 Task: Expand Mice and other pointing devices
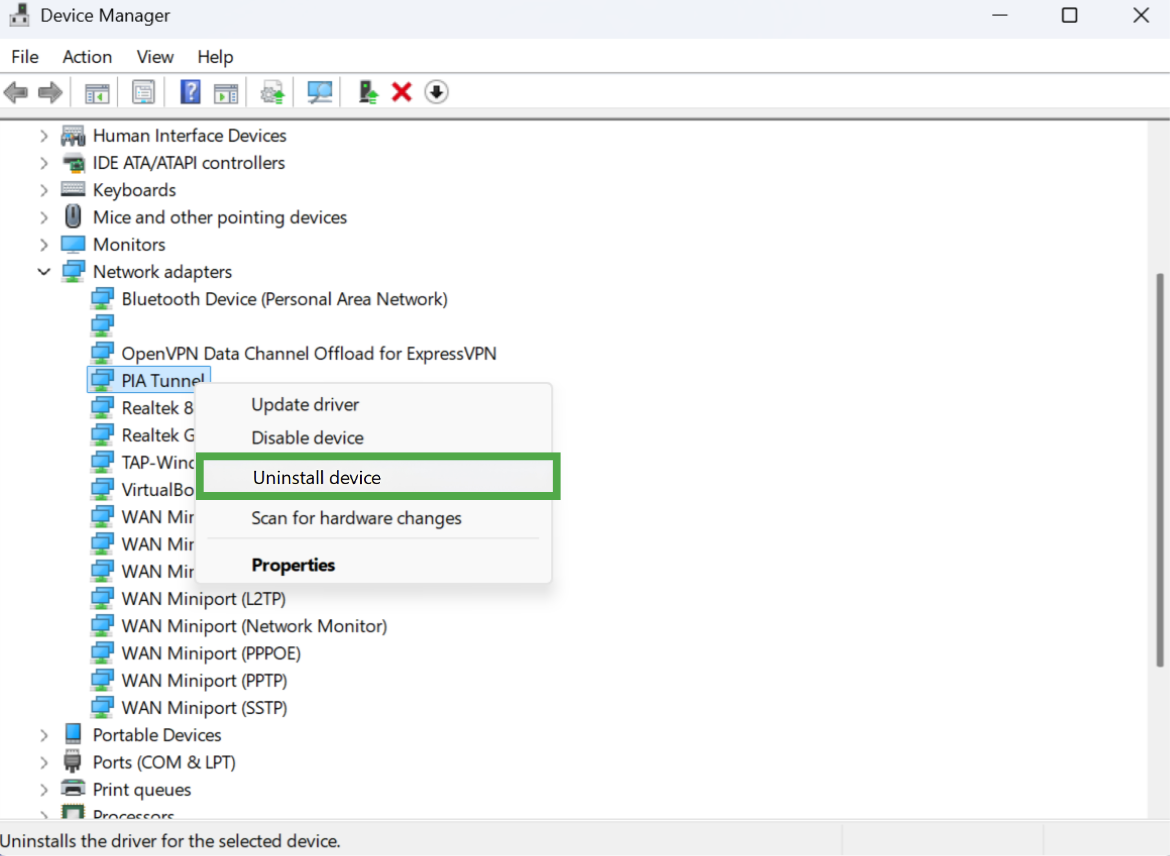[44, 217]
